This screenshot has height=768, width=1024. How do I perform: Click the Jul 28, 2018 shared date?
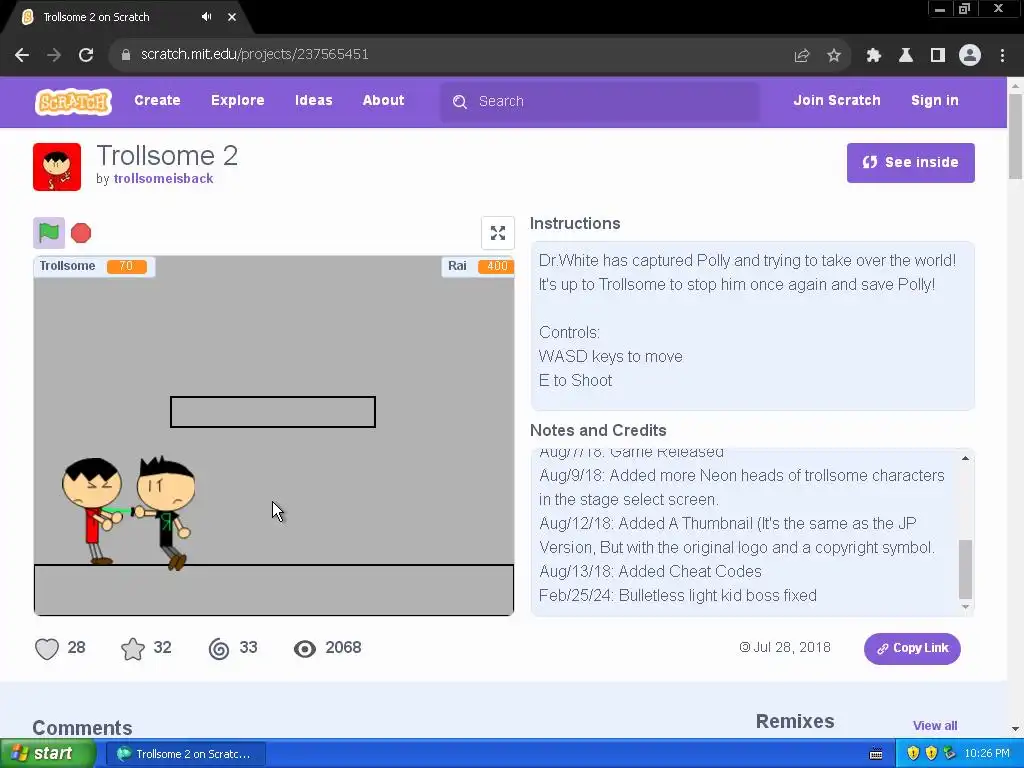(x=792, y=648)
